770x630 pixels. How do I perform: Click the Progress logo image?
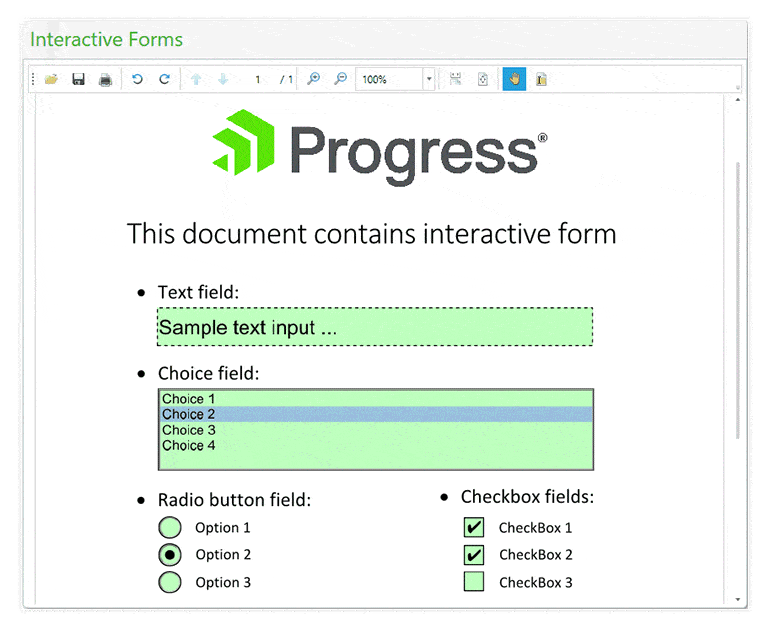click(x=380, y=147)
